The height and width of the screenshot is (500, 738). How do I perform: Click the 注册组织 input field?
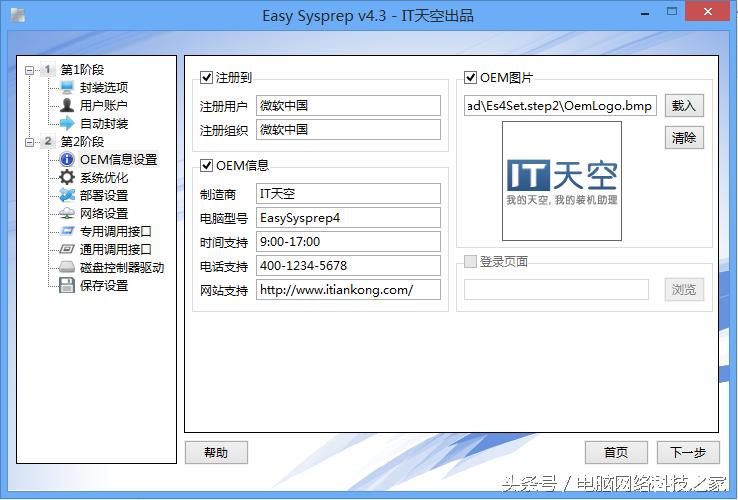[348, 129]
